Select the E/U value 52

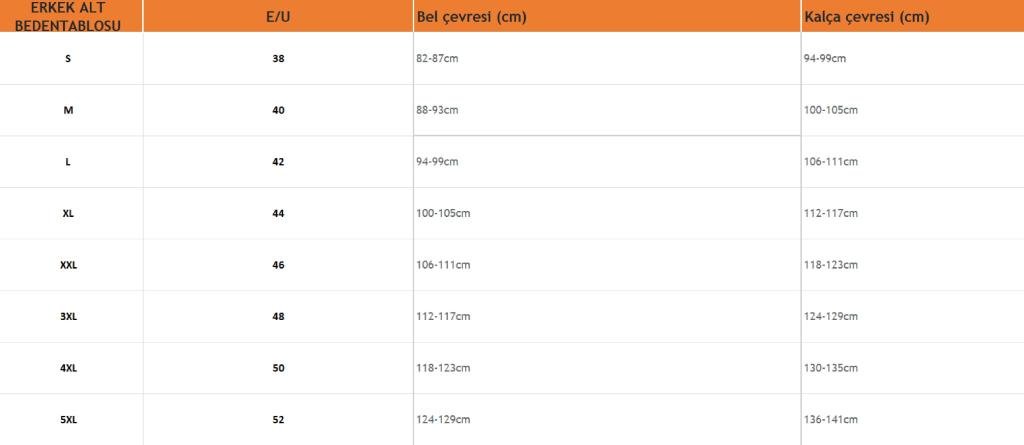(x=278, y=420)
